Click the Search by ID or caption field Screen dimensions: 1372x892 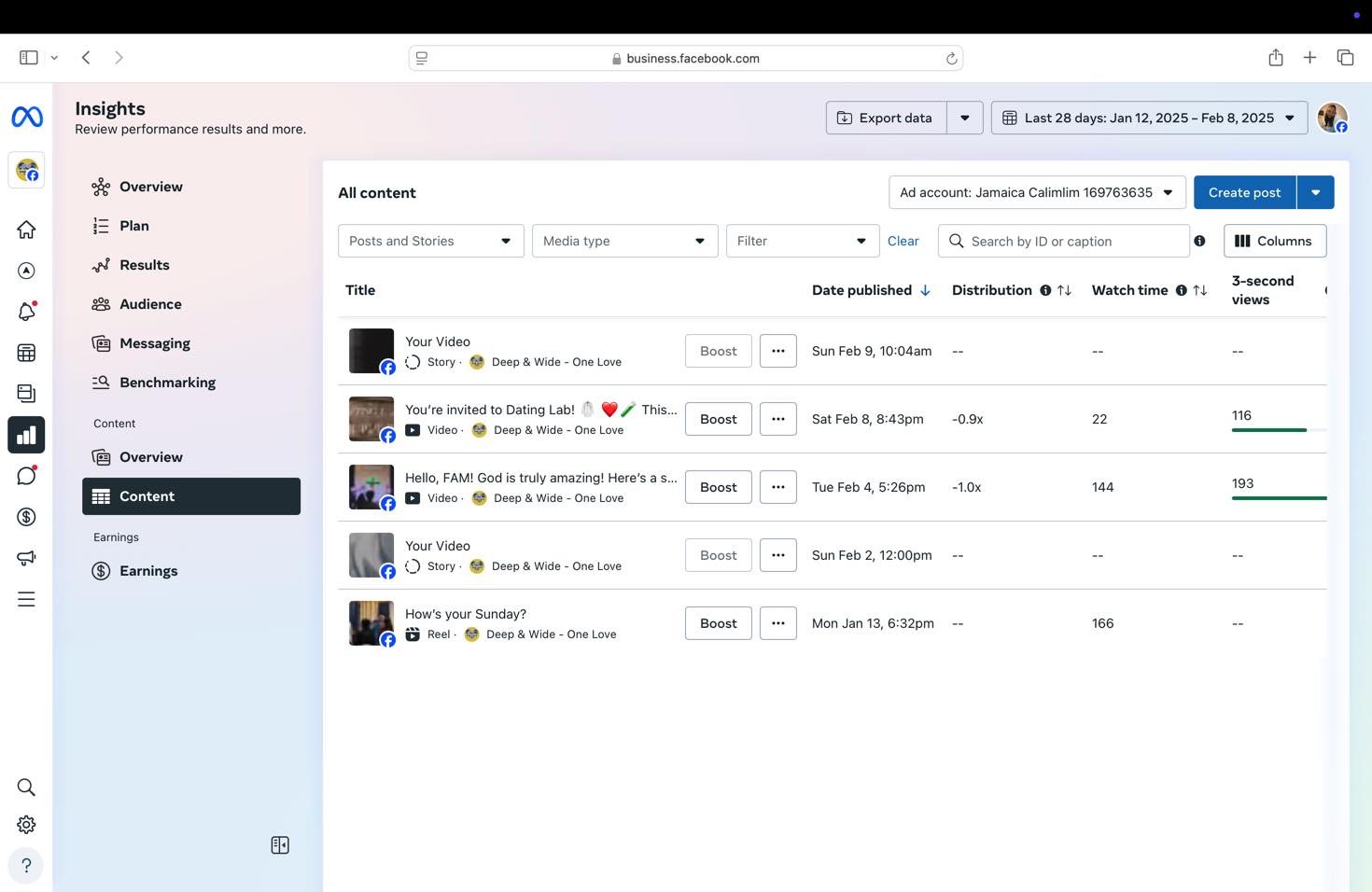pos(1063,241)
